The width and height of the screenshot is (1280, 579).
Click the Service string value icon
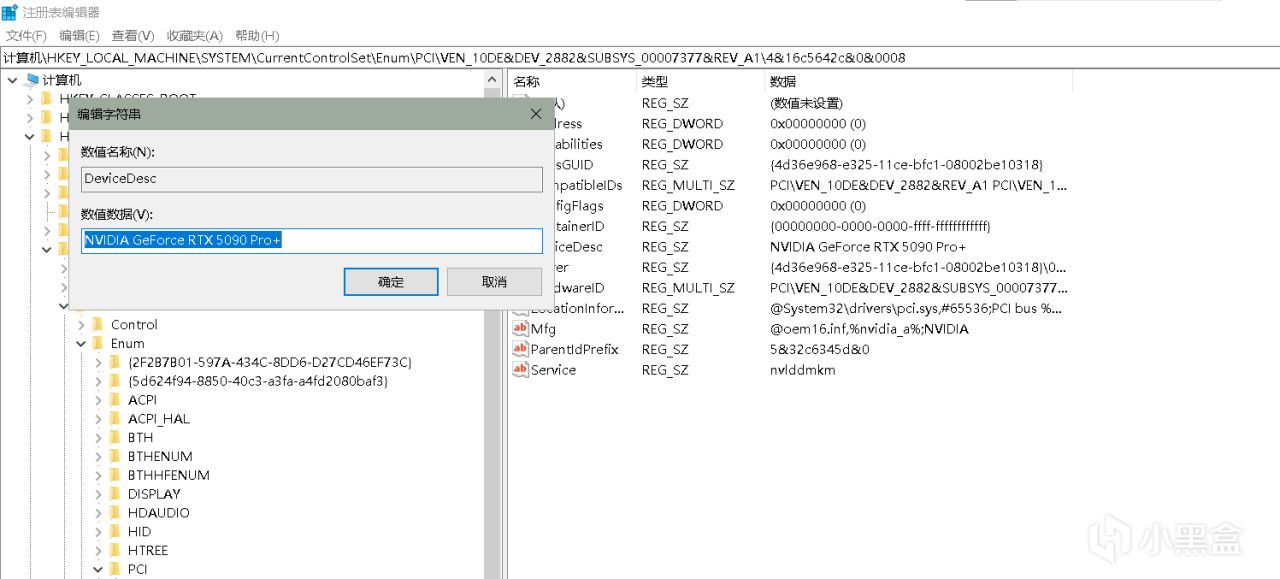(520, 370)
